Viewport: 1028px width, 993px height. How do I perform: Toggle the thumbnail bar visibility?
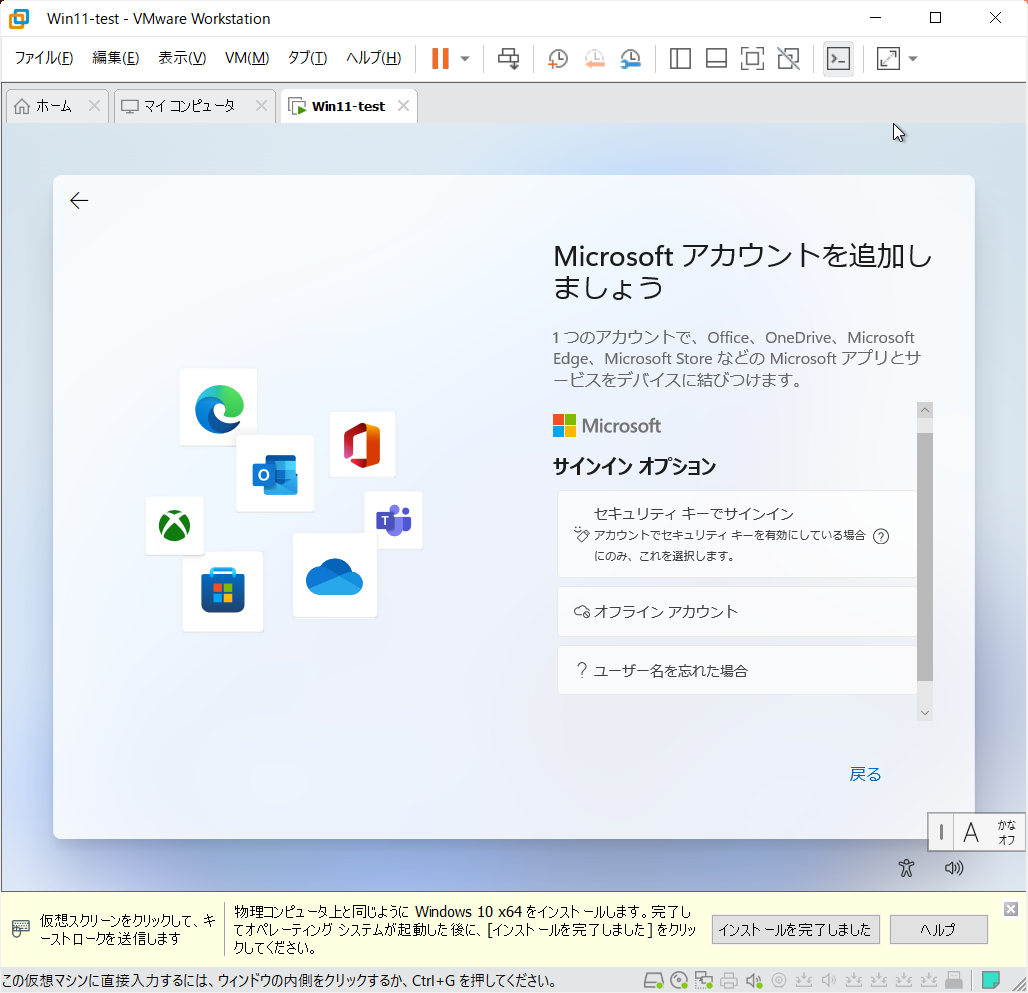coord(715,58)
